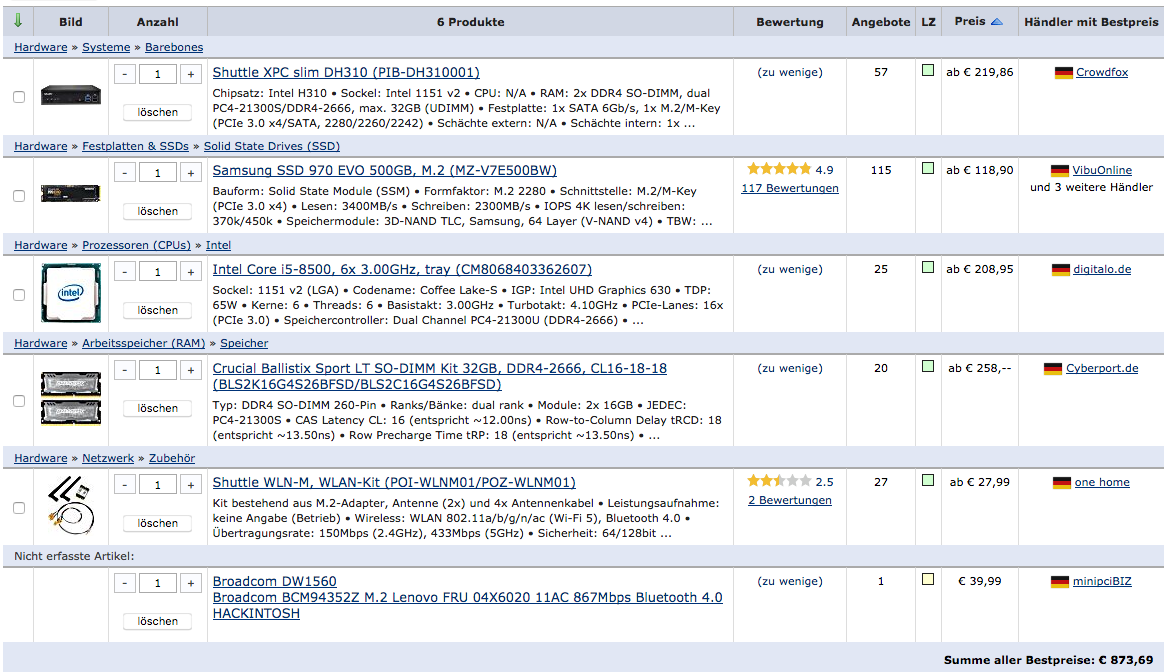Increase quantity of Intel Core i5-8500
The height and width of the screenshot is (672, 1169).
[191, 271]
